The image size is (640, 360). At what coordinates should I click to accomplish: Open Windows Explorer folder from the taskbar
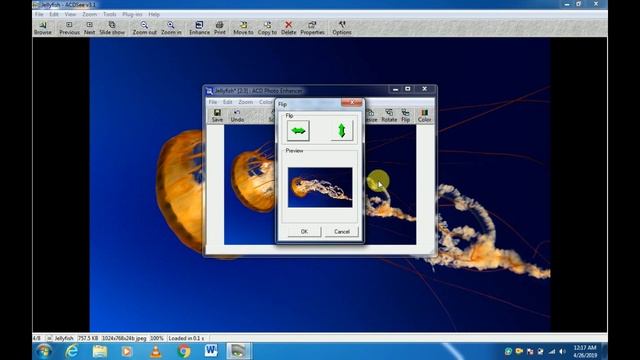click(x=100, y=351)
